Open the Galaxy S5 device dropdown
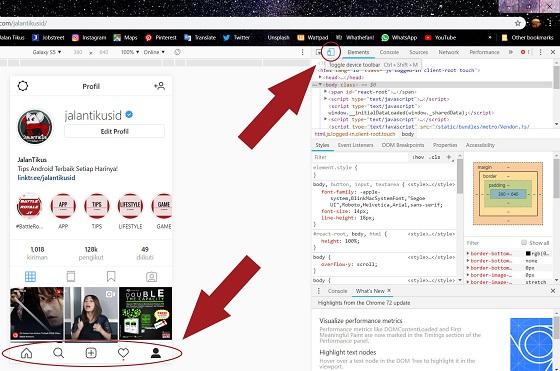 tap(47, 52)
